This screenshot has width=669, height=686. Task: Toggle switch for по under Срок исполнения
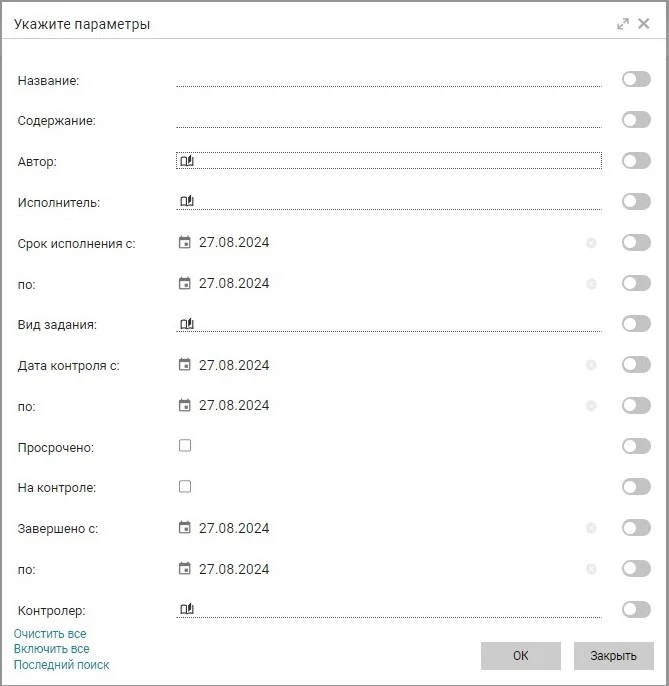tap(636, 283)
